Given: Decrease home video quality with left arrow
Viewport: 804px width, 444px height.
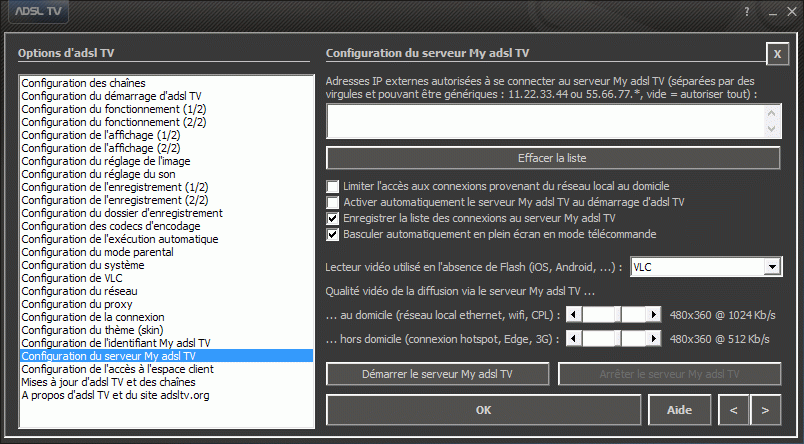Looking at the screenshot, I should click(573, 314).
